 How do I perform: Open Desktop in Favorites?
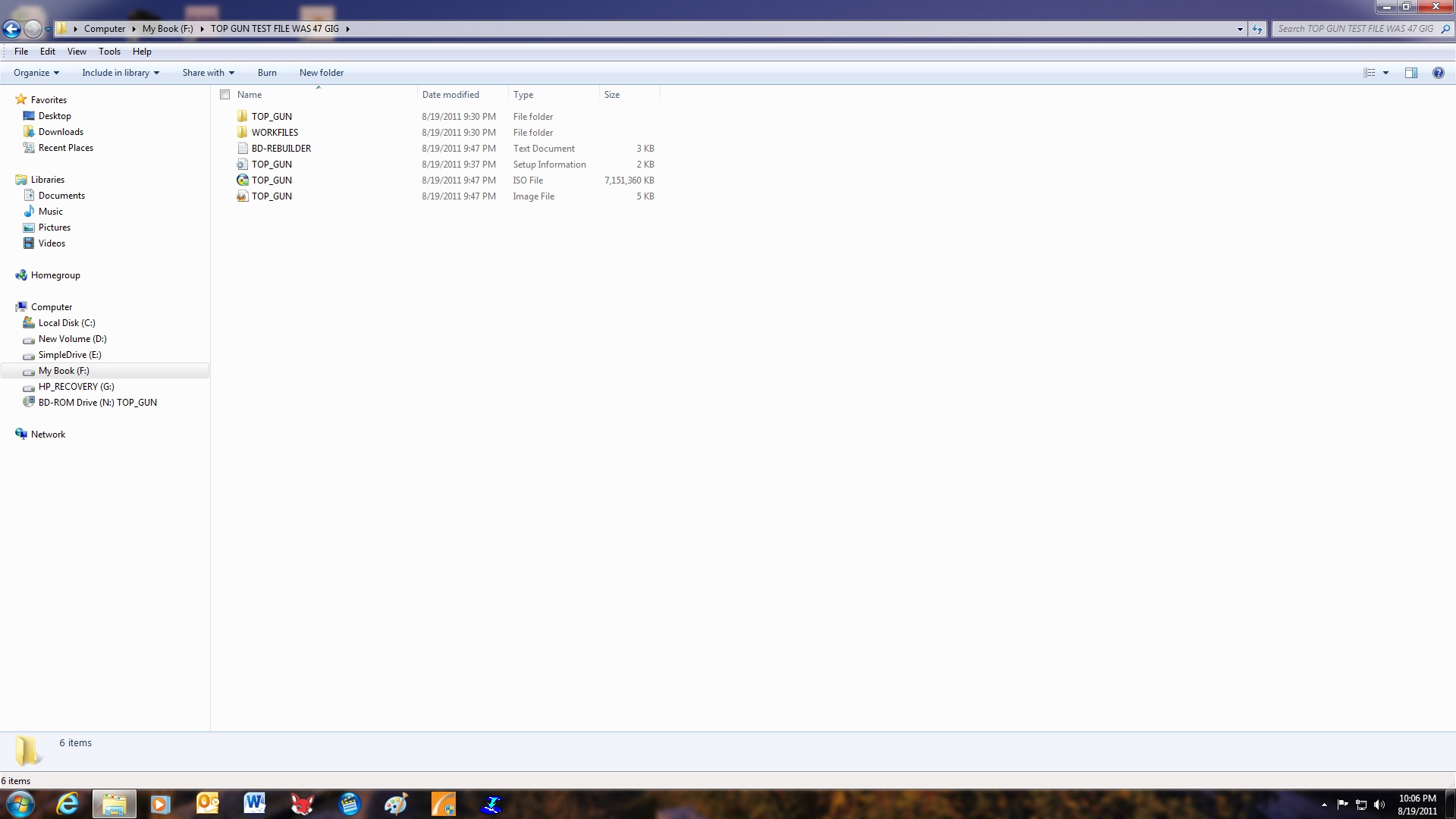[x=55, y=116]
